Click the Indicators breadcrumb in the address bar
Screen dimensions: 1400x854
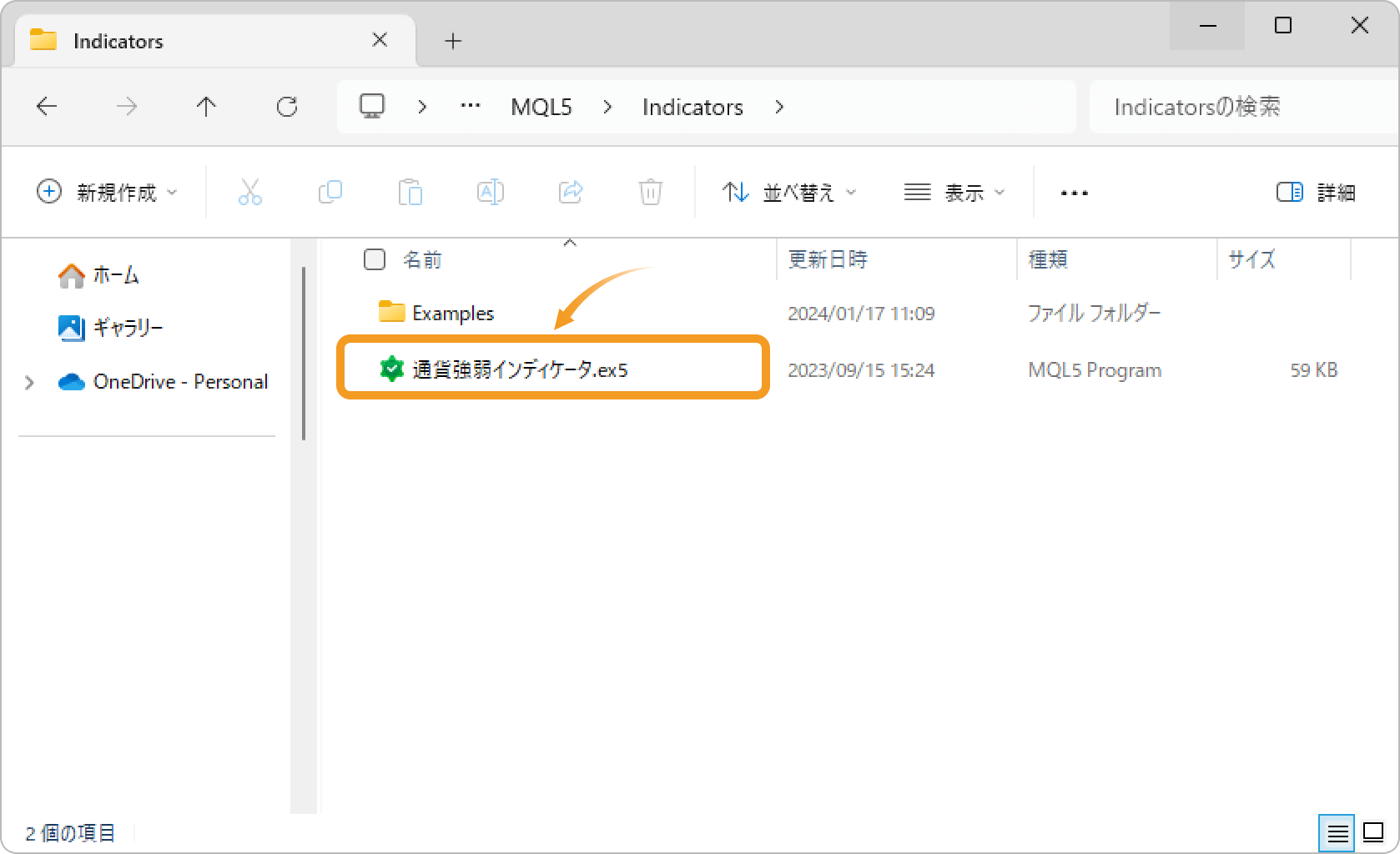(x=692, y=107)
